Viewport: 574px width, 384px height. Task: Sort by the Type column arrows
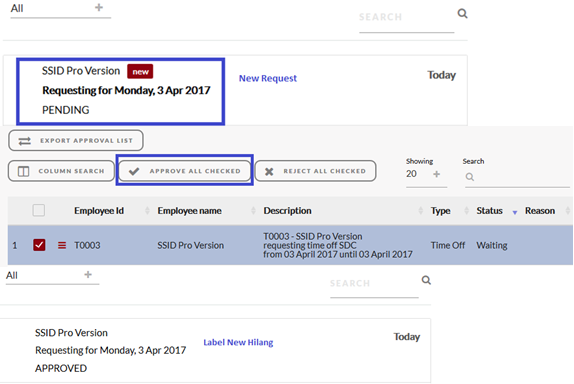pos(466,210)
